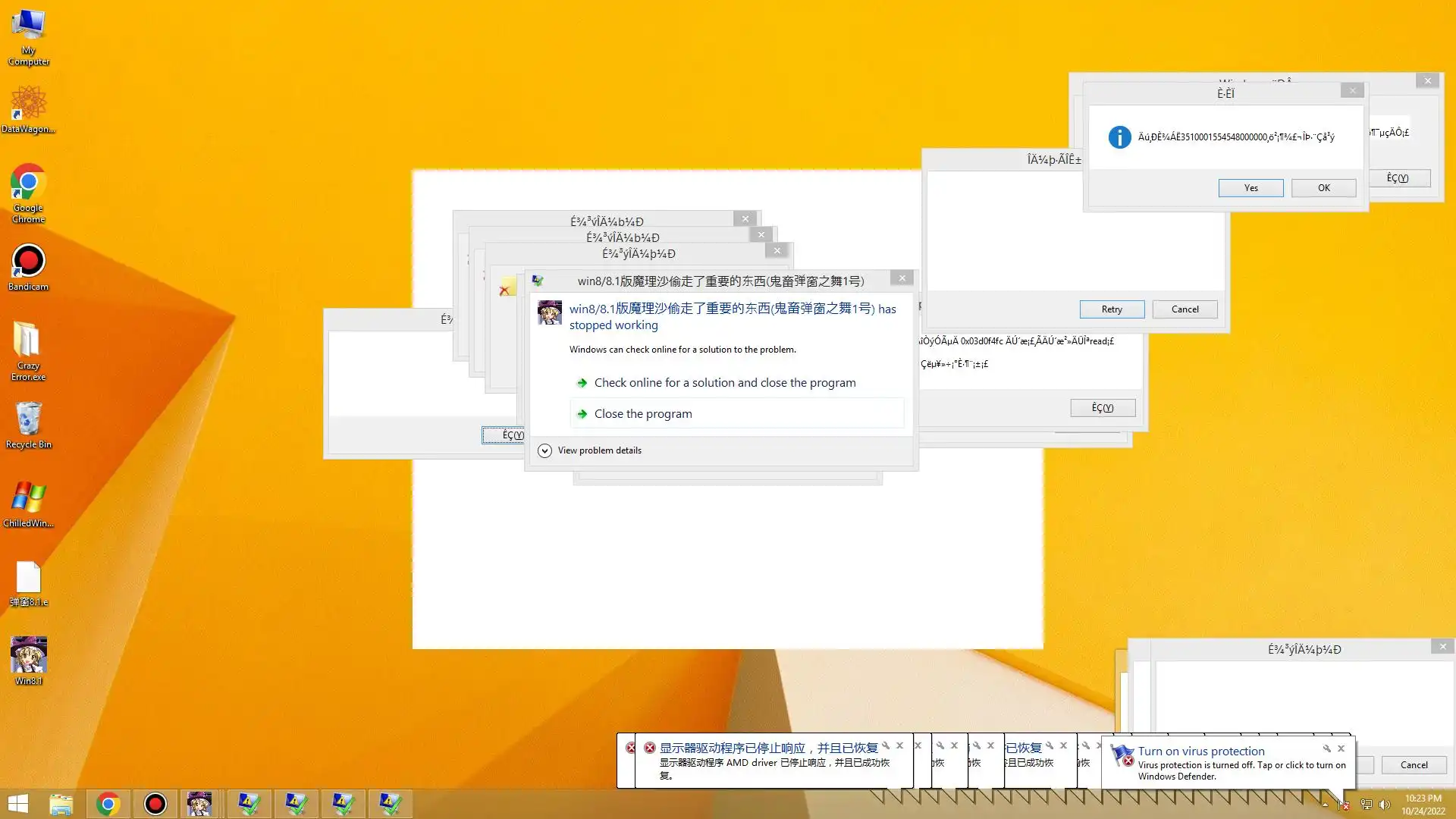This screenshot has height=819, width=1456.
Task: Click the Windows Start button
Action: click(x=17, y=803)
